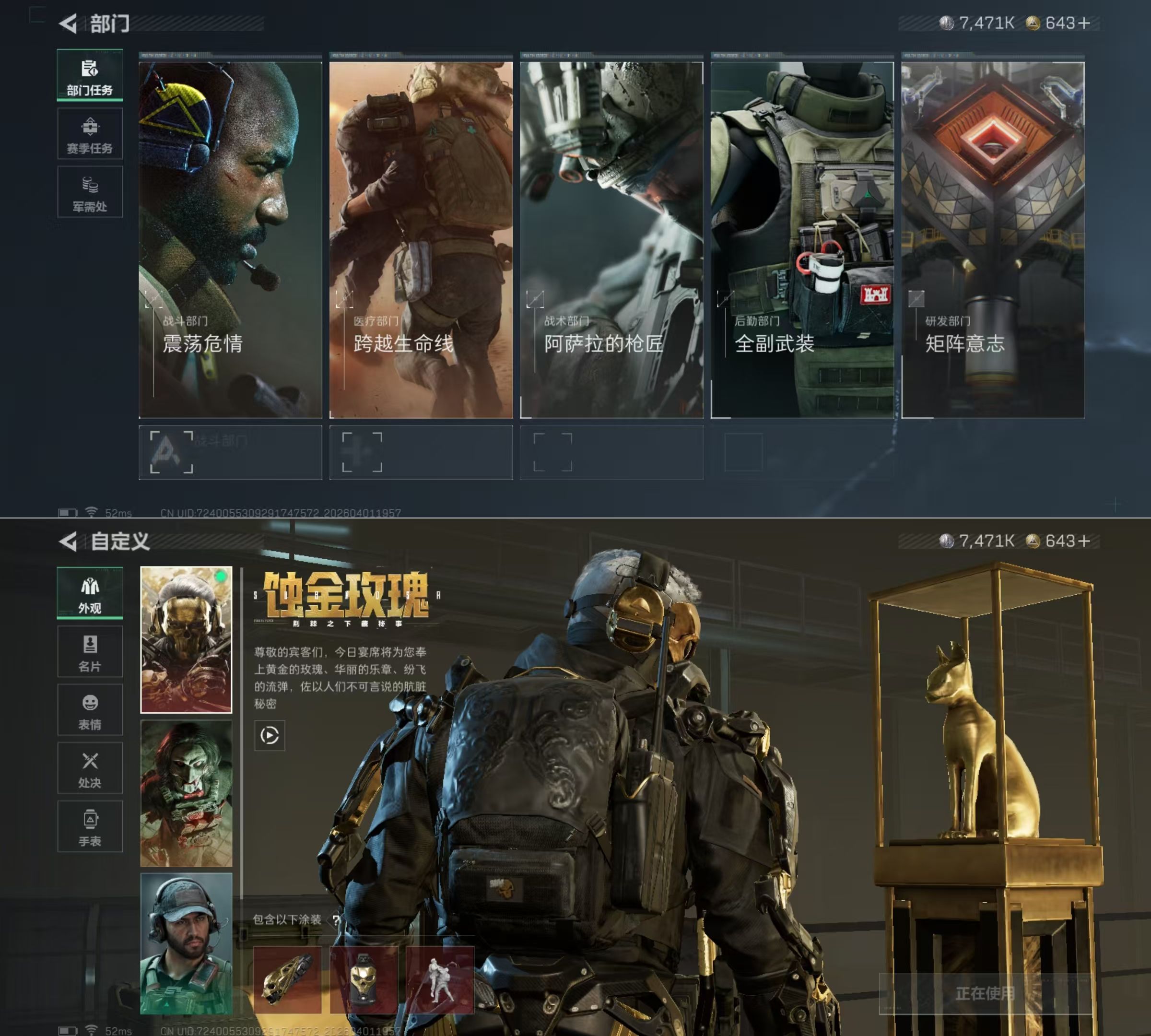Click the plus icon next to 643 currency

[x=1084, y=24]
